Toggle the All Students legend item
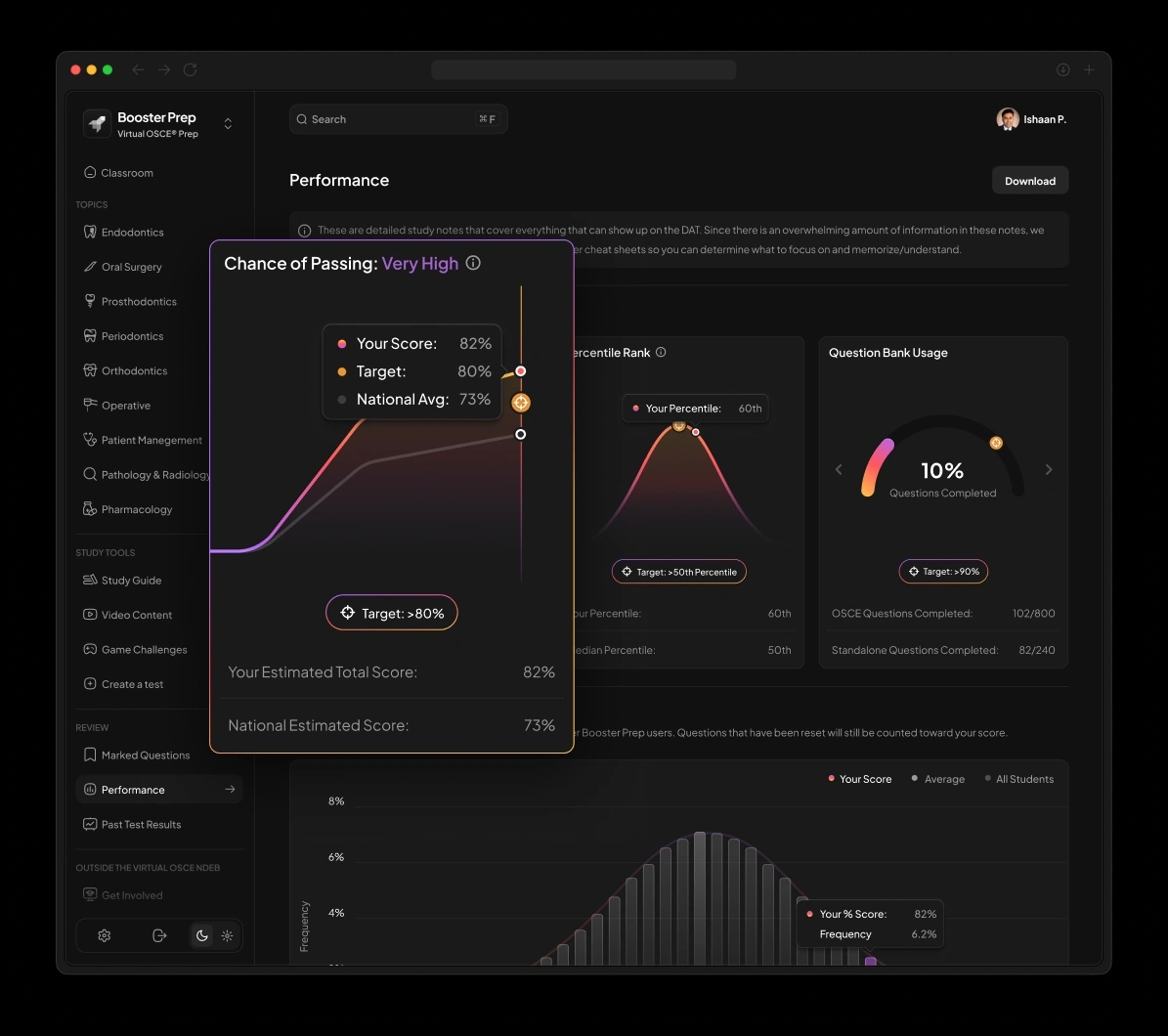The image size is (1168, 1036). pyautogui.click(x=1019, y=779)
